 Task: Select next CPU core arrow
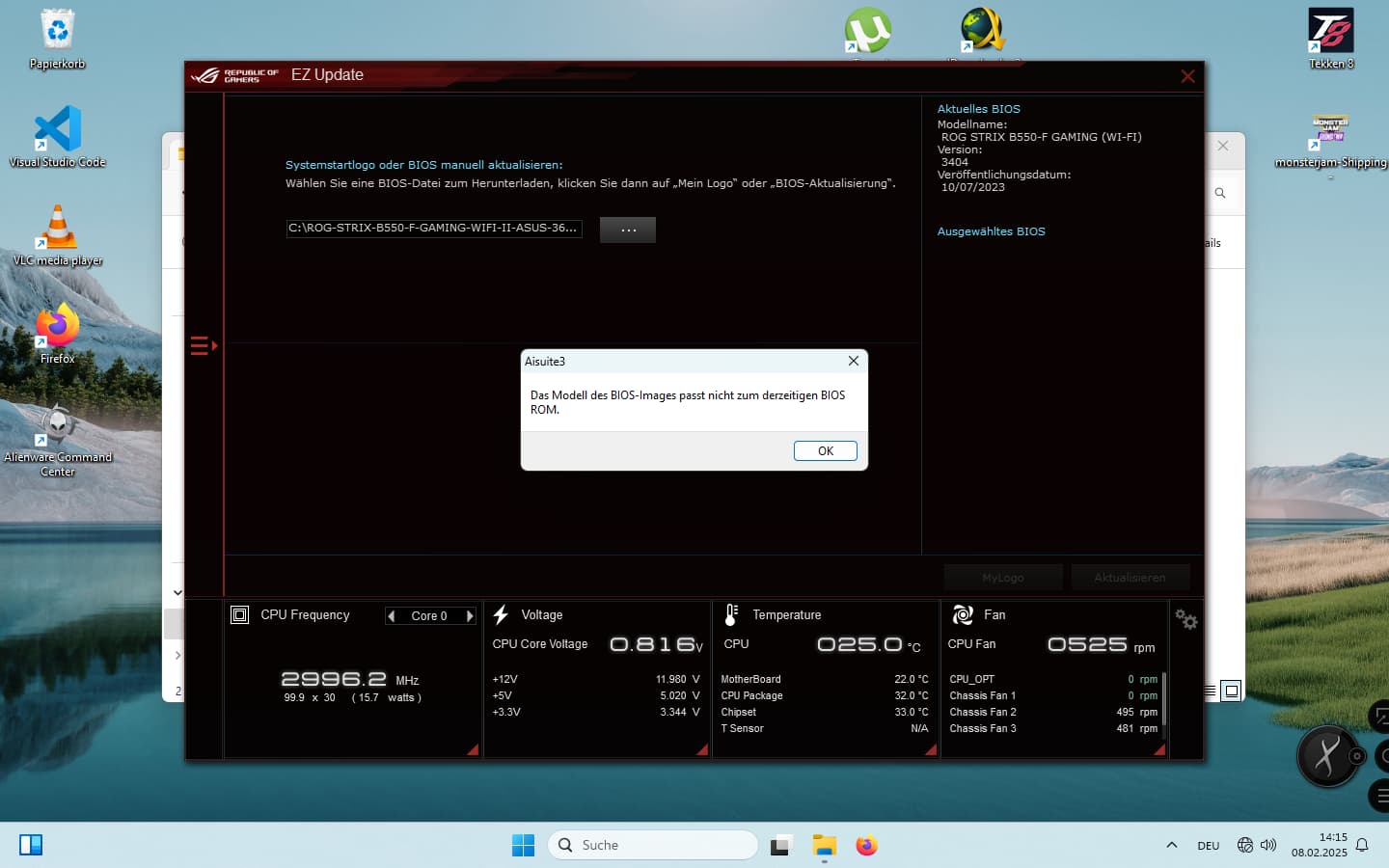470,615
